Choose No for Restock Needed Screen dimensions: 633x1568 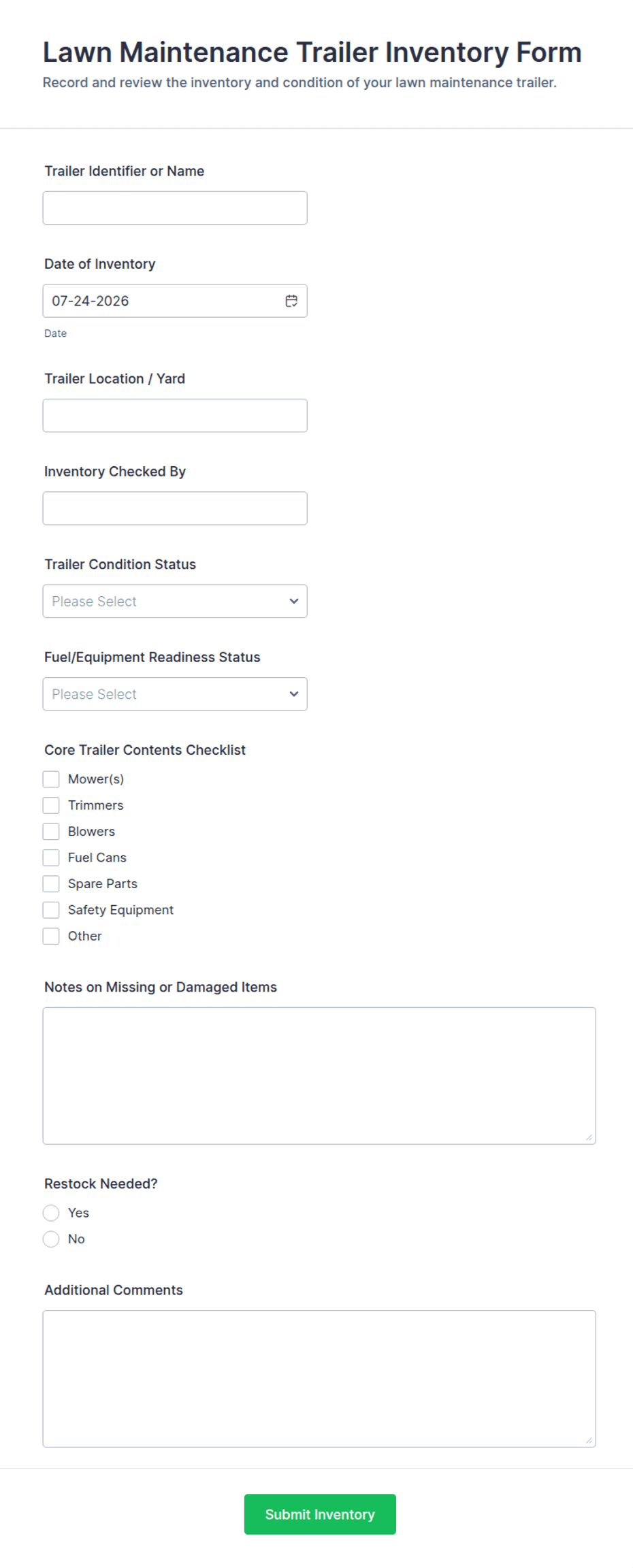click(51, 1239)
